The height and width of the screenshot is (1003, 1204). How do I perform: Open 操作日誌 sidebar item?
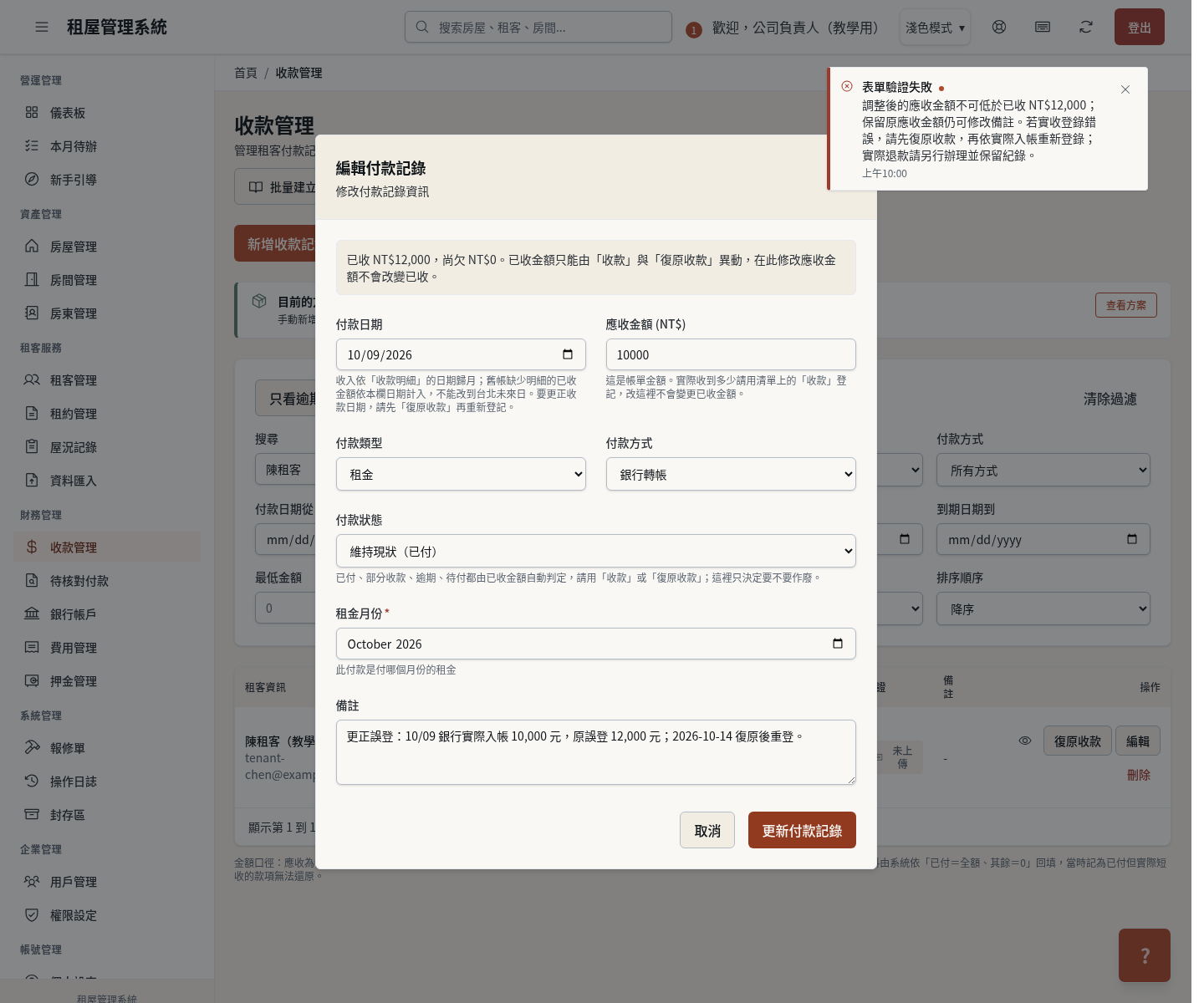pyautogui.click(x=107, y=782)
